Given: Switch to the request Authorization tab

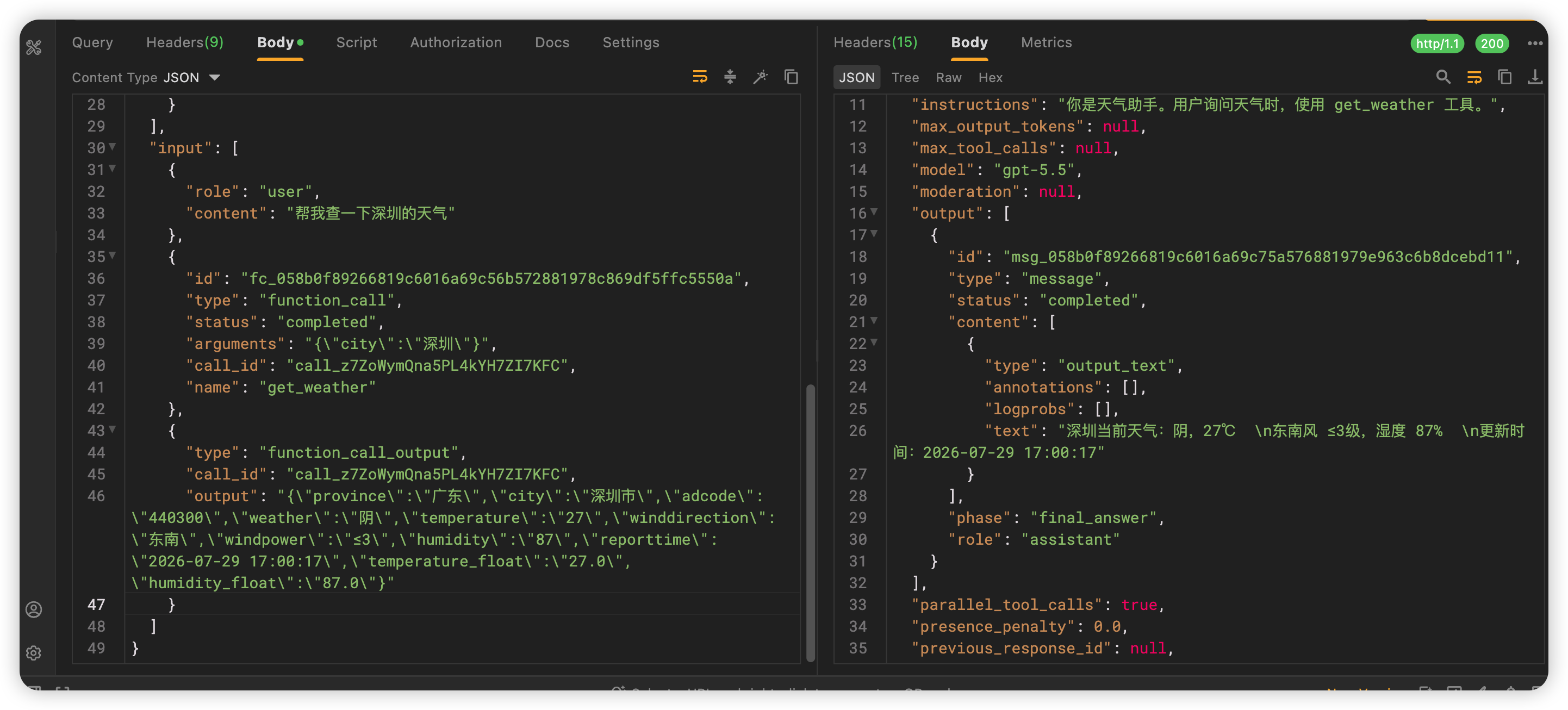Looking at the screenshot, I should [456, 42].
